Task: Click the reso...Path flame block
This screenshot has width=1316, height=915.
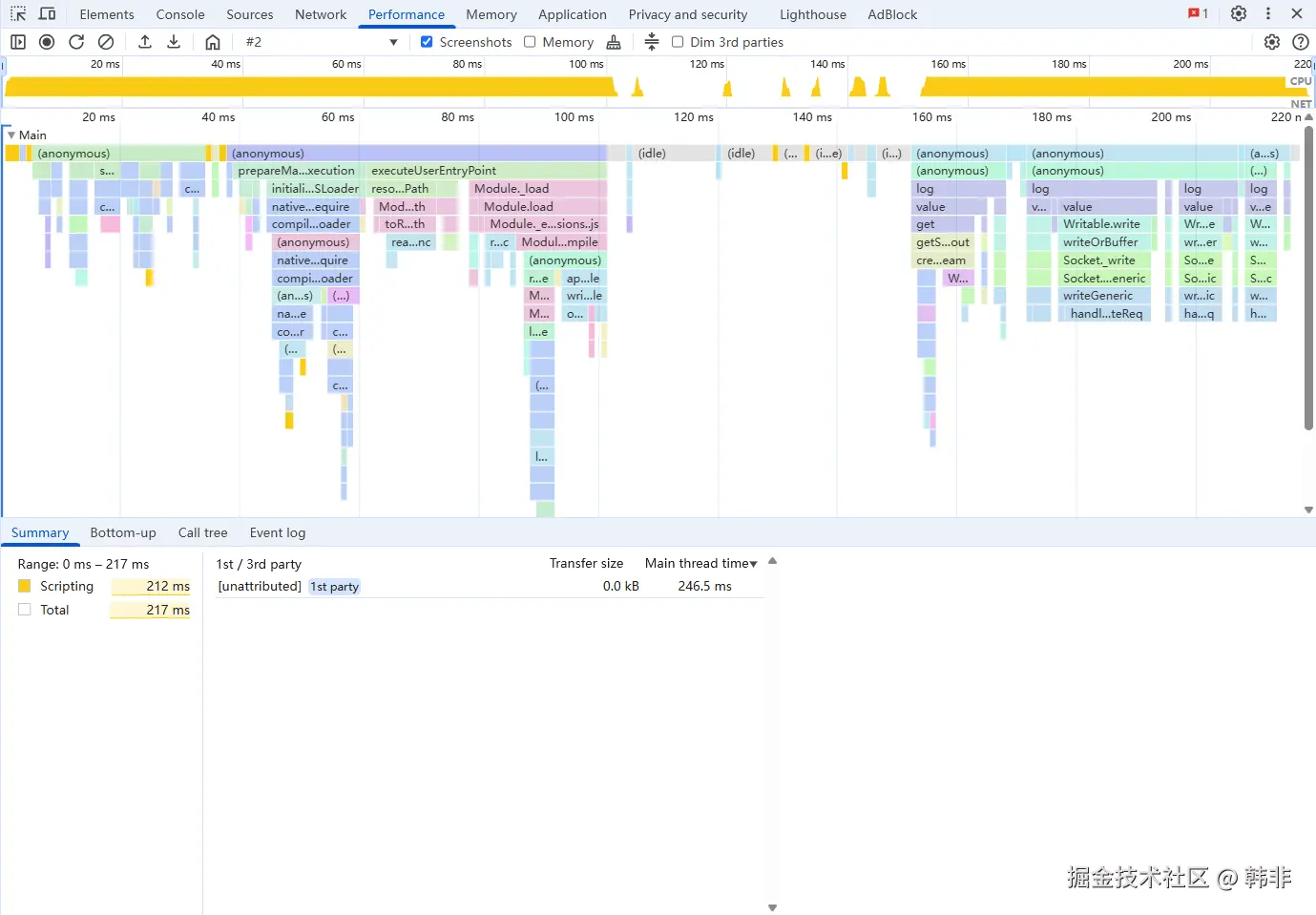Action: (413, 189)
